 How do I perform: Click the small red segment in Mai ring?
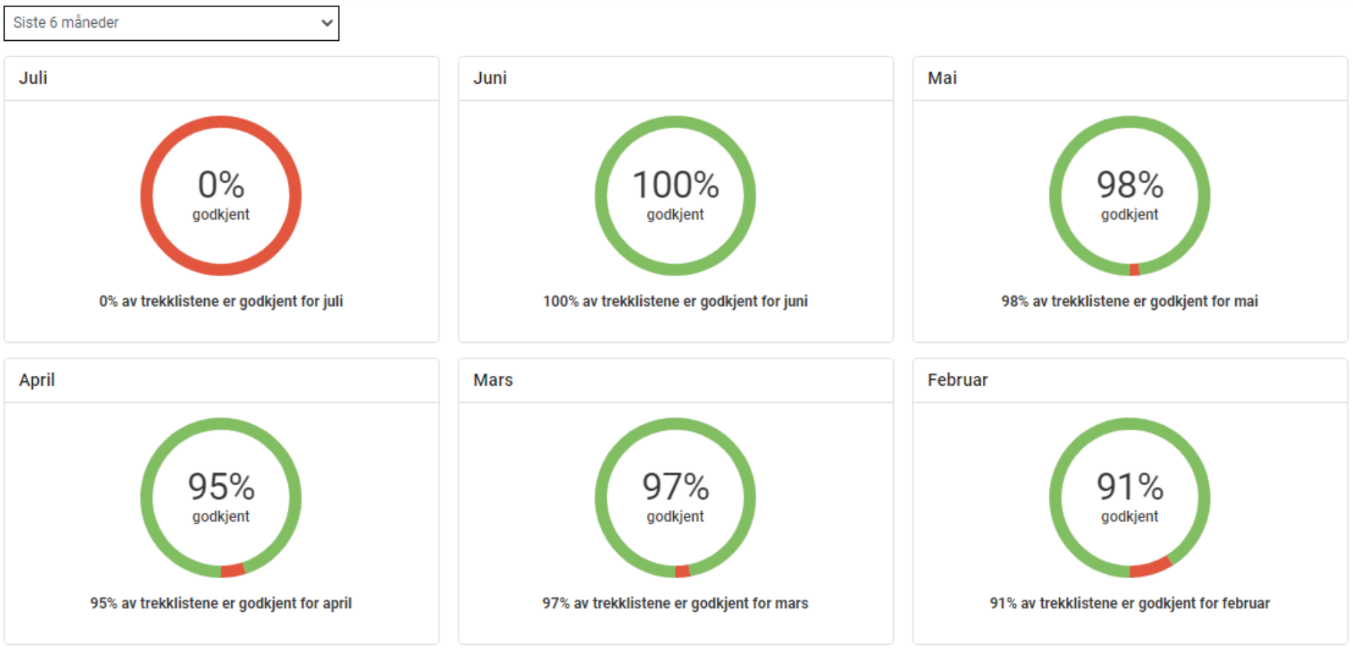(1134, 270)
